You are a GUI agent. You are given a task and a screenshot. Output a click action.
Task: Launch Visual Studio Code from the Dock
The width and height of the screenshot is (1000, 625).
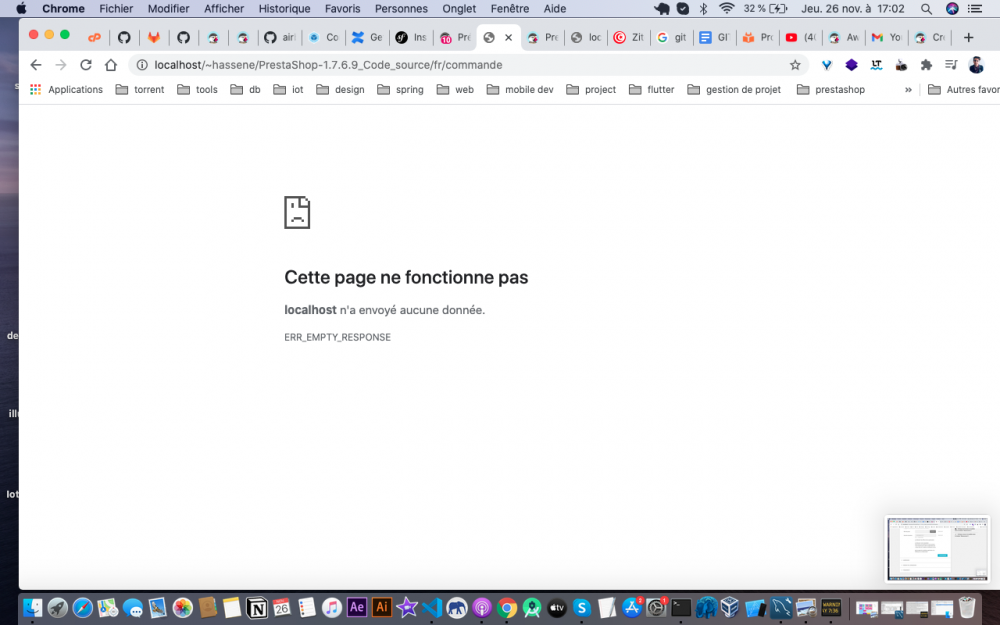click(x=432, y=607)
